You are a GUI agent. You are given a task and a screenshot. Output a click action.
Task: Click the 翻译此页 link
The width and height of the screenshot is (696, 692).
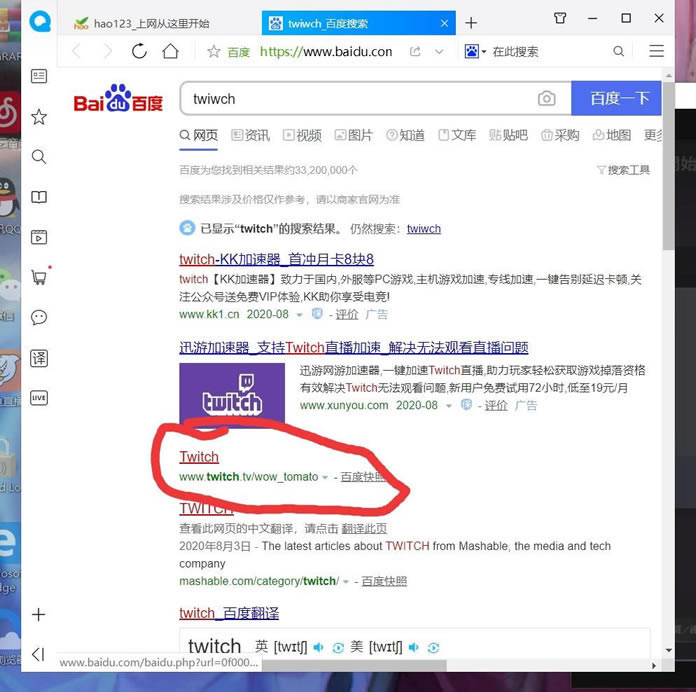click(x=364, y=528)
